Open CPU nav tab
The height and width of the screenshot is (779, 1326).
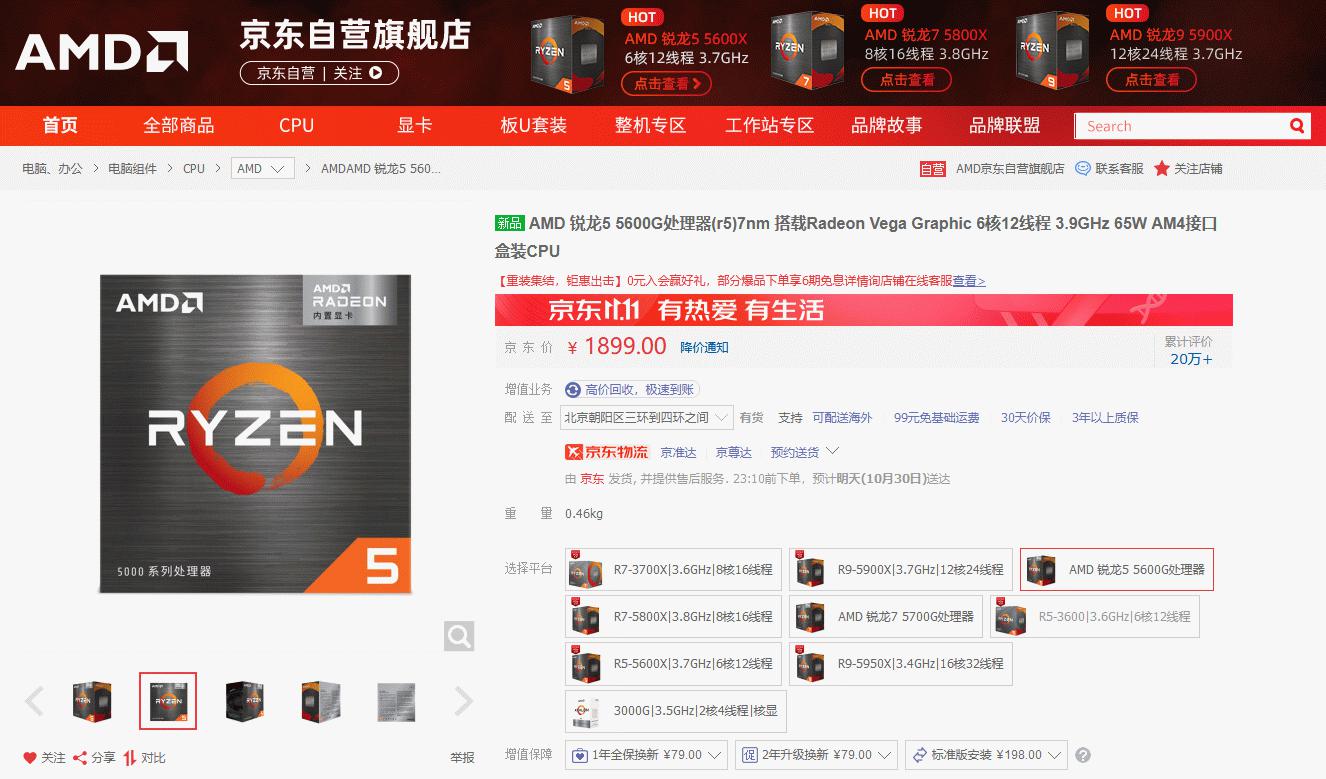click(297, 126)
